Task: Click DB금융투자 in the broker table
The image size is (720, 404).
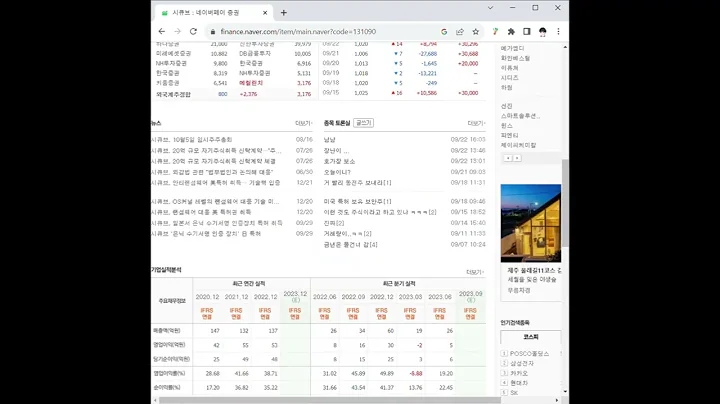Action: 255,54
